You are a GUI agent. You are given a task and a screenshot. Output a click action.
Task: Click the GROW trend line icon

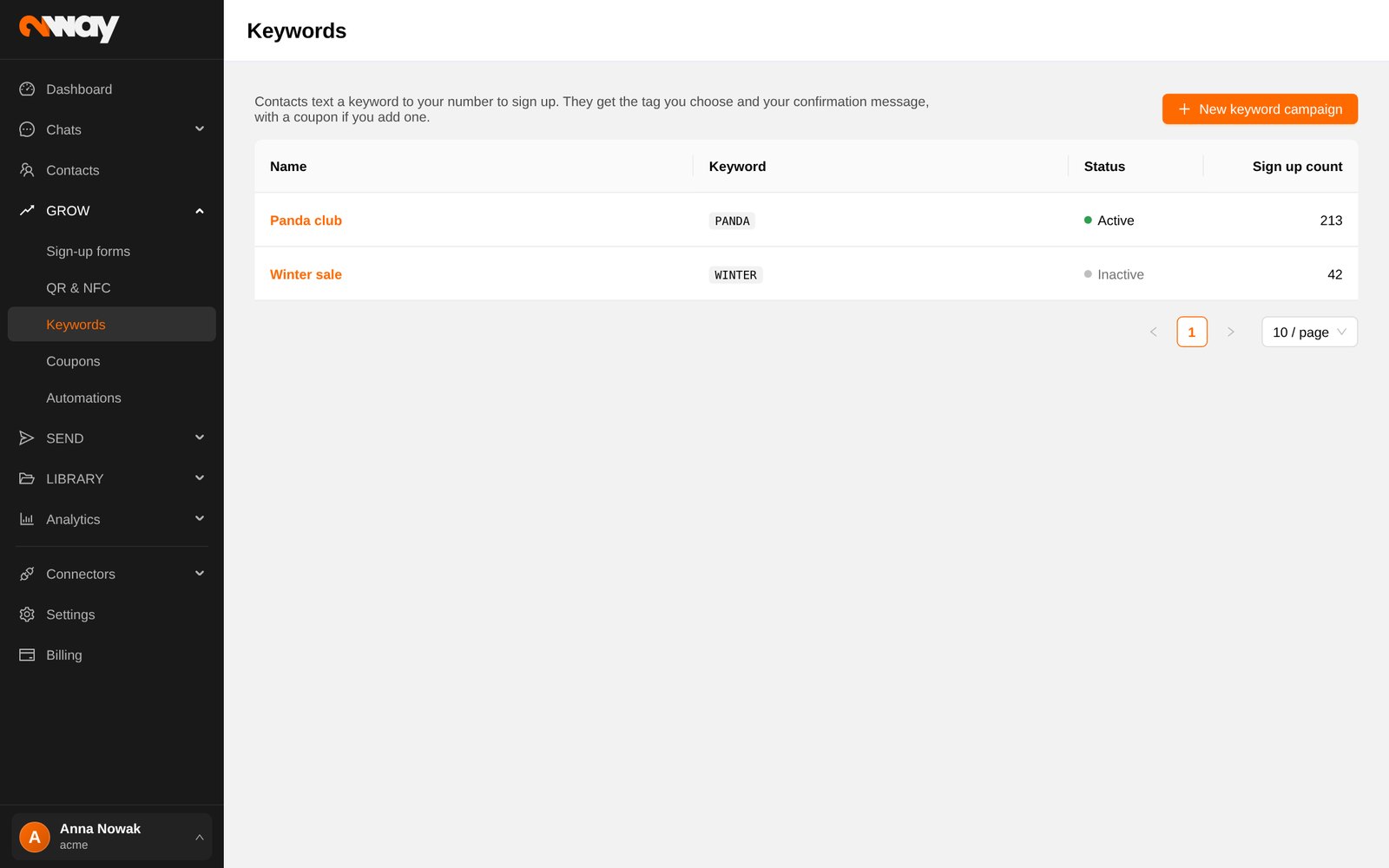pos(27,211)
